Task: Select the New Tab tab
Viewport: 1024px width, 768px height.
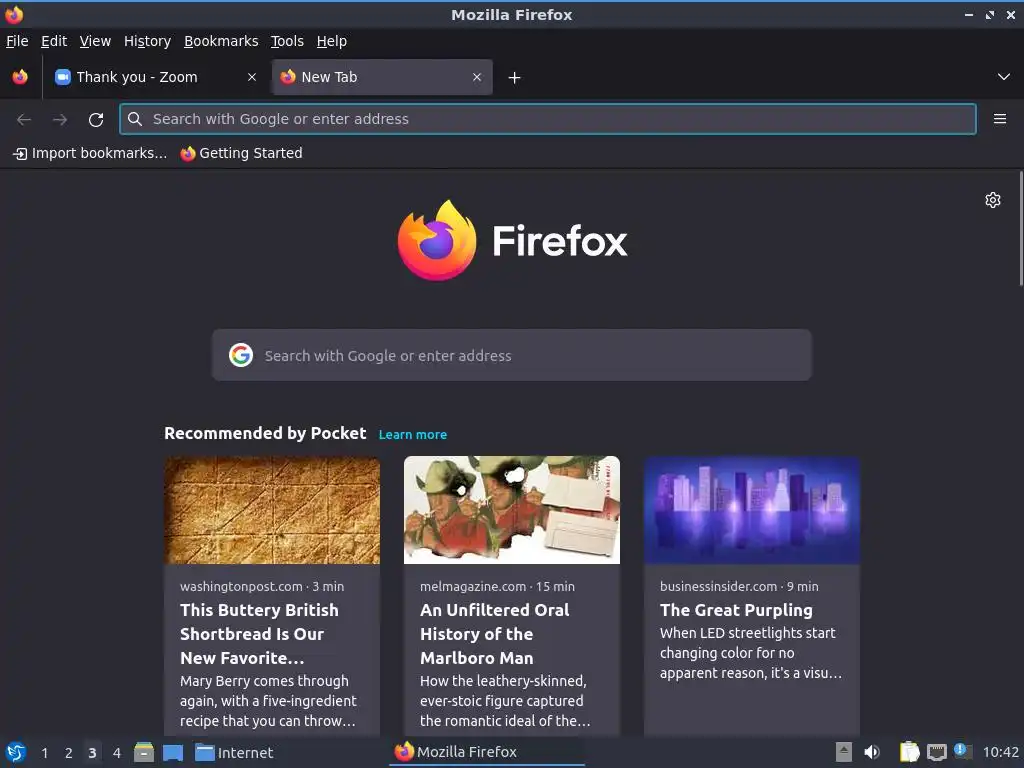Action: 382,77
